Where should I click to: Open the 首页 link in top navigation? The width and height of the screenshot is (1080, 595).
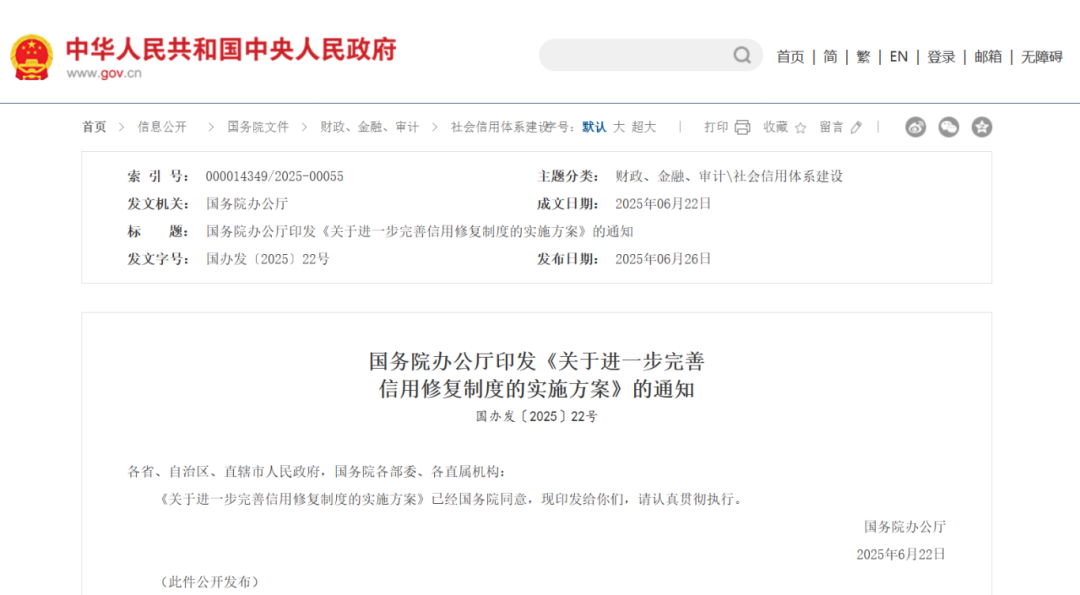(790, 57)
